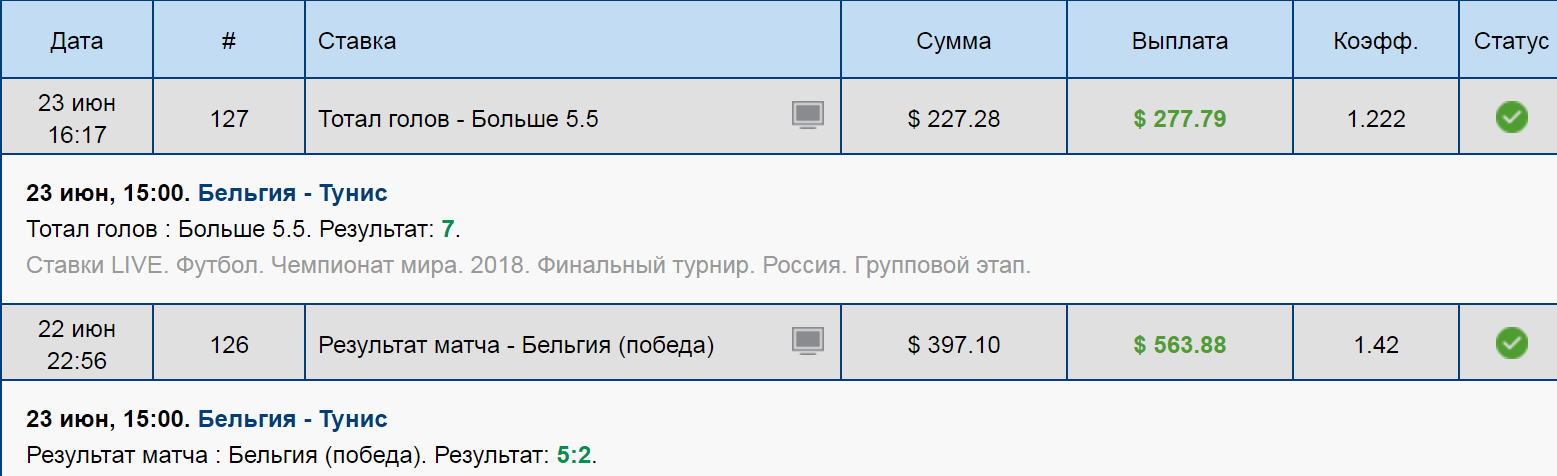The image size is (1557, 476).
Task: Click the green checkmark status for bet 126
Action: (1511, 344)
